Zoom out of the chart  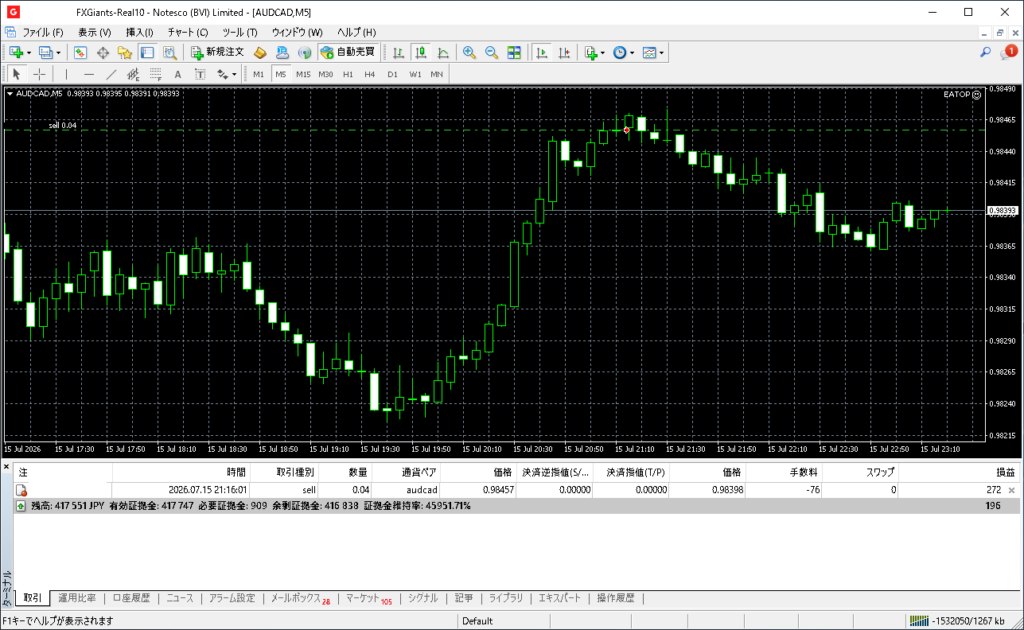point(491,53)
